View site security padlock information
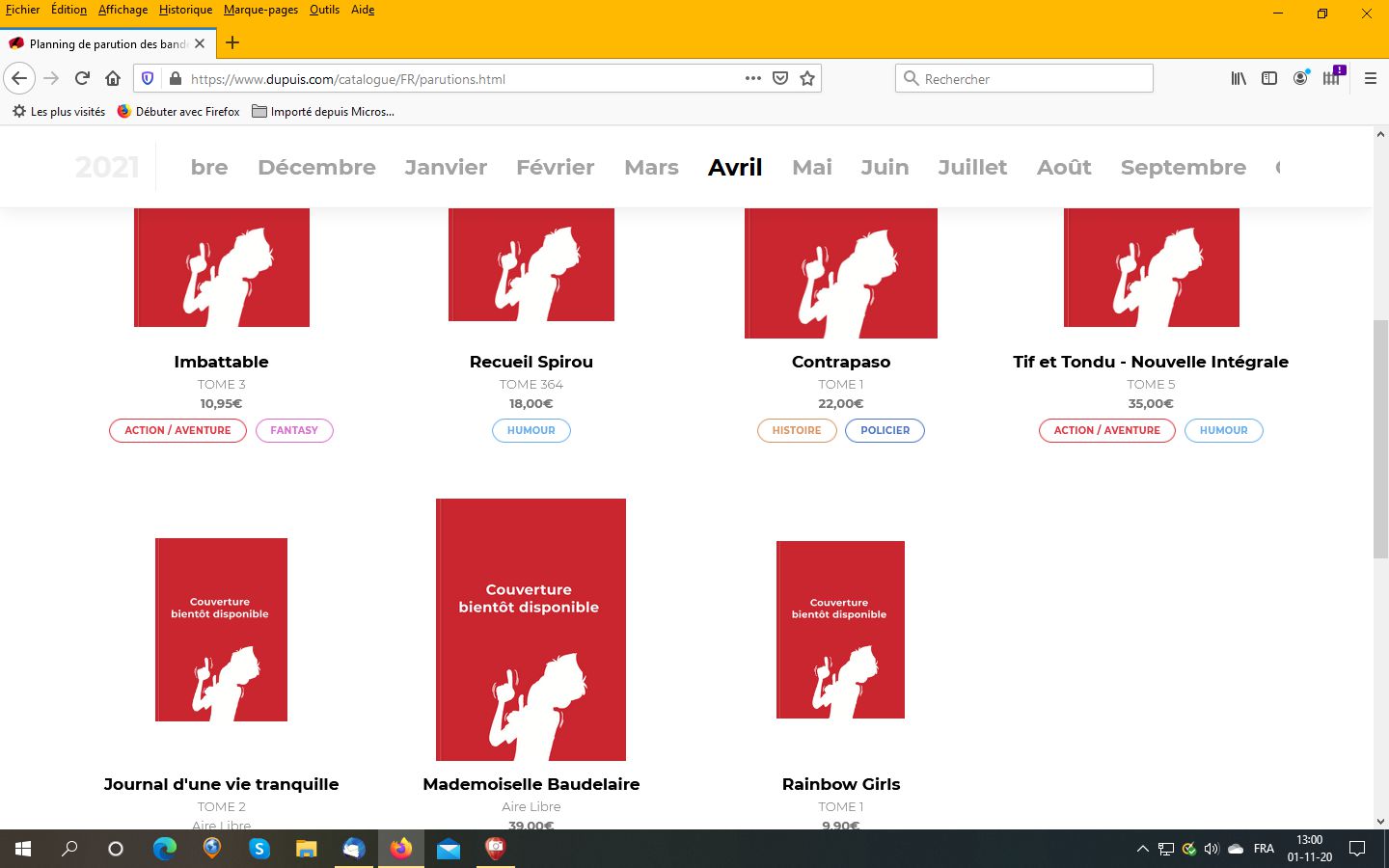Viewport: 1389px width, 868px height. [175, 78]
